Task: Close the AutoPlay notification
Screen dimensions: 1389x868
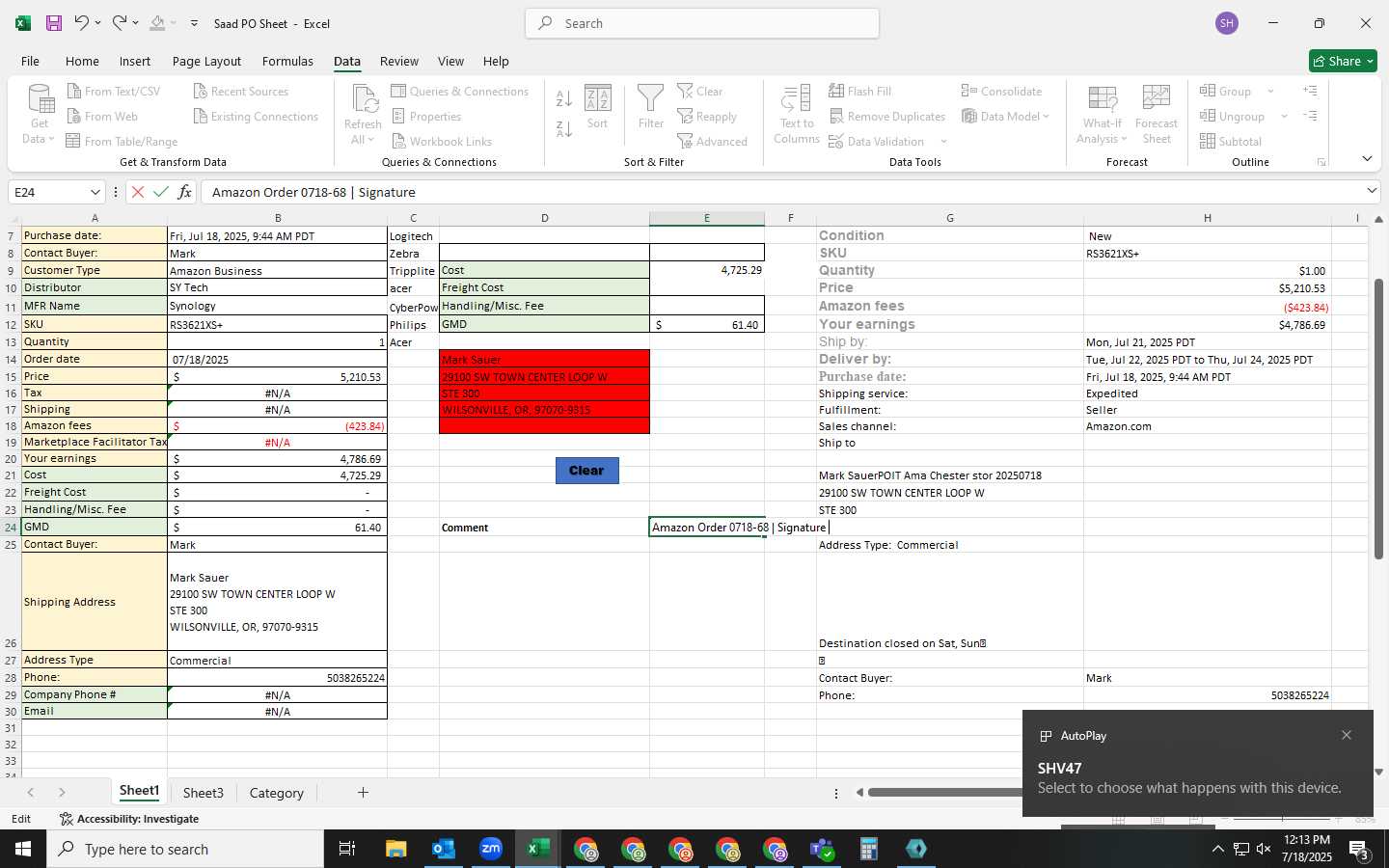Action: [x=1347, y=735]
